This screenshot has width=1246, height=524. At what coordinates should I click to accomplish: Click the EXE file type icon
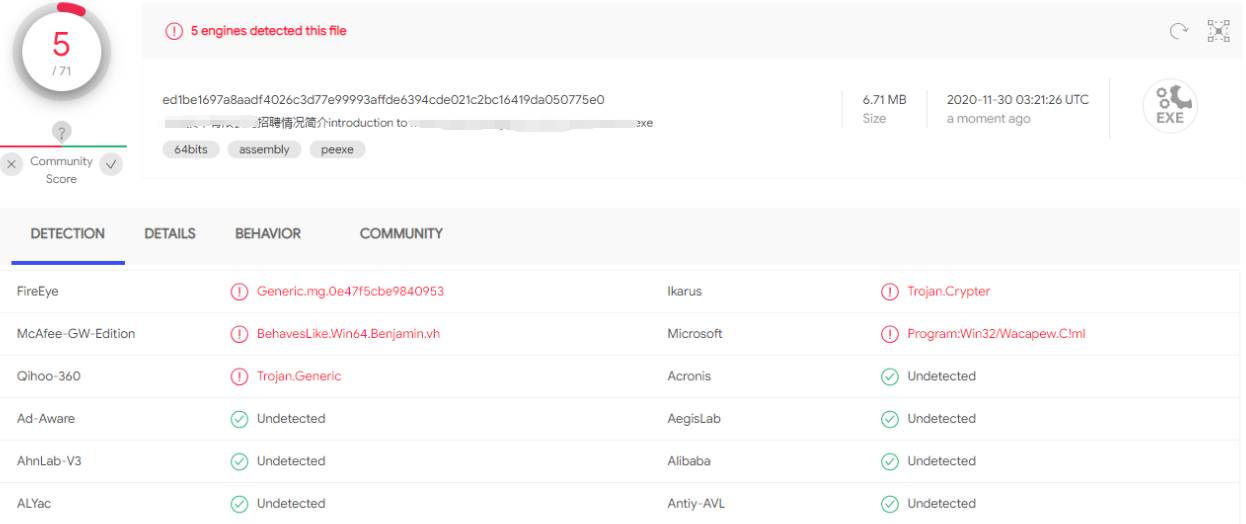point(1169,106)
